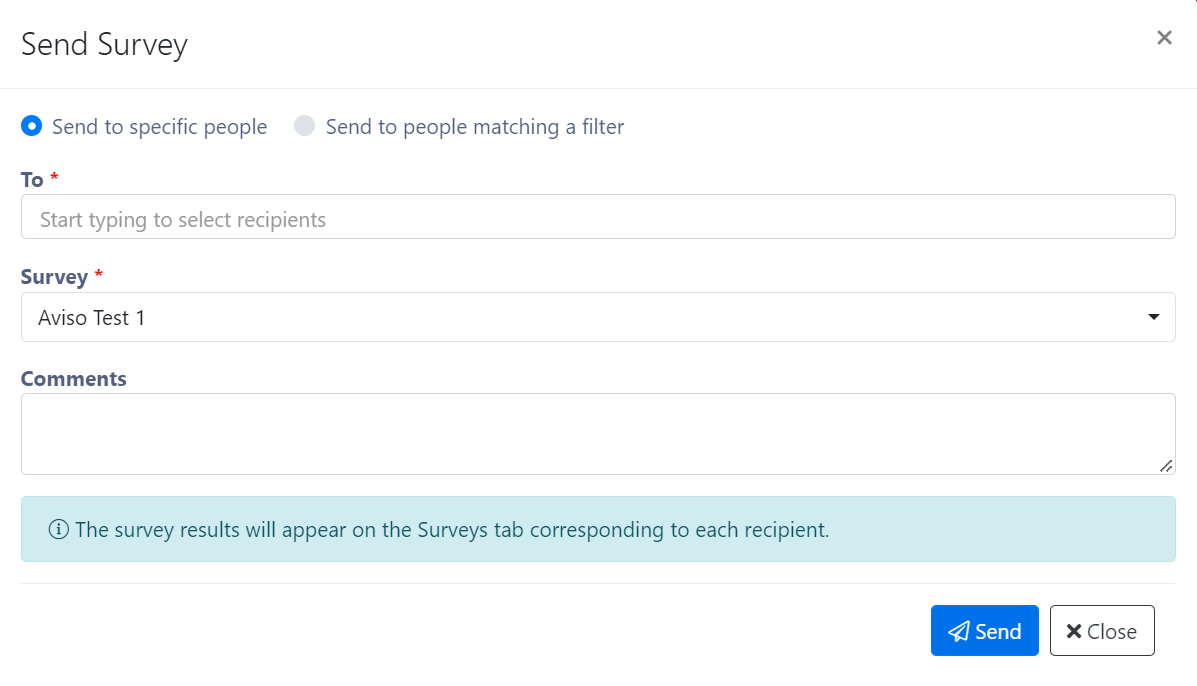The width and height of the screenshot is (1197, 686).
Task: Focus the To recipients input field
Action: point(598,217)
